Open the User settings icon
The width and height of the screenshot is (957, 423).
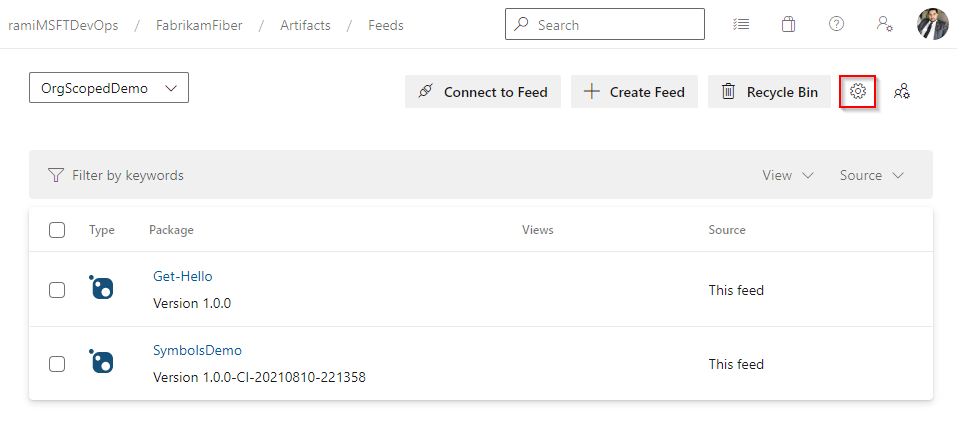point(884,25)
